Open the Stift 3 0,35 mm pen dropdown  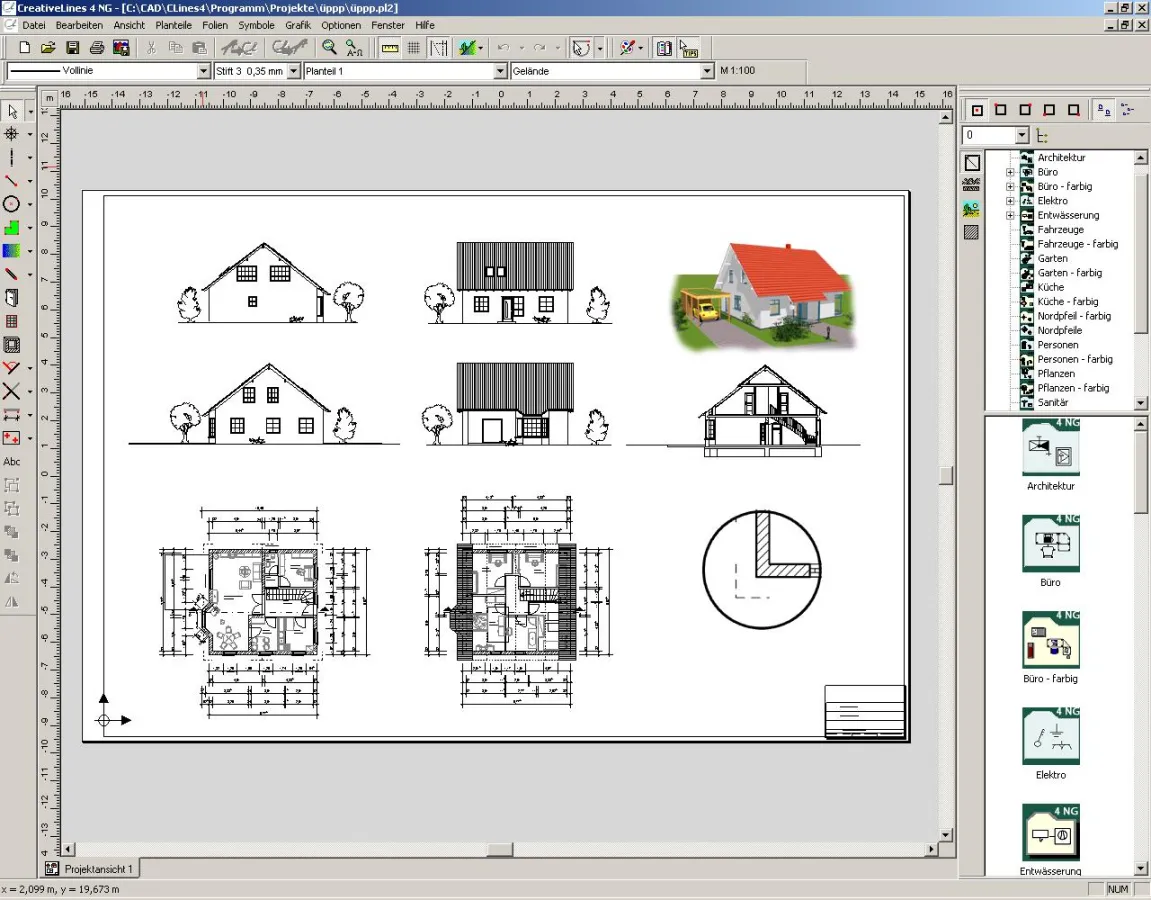290,71
